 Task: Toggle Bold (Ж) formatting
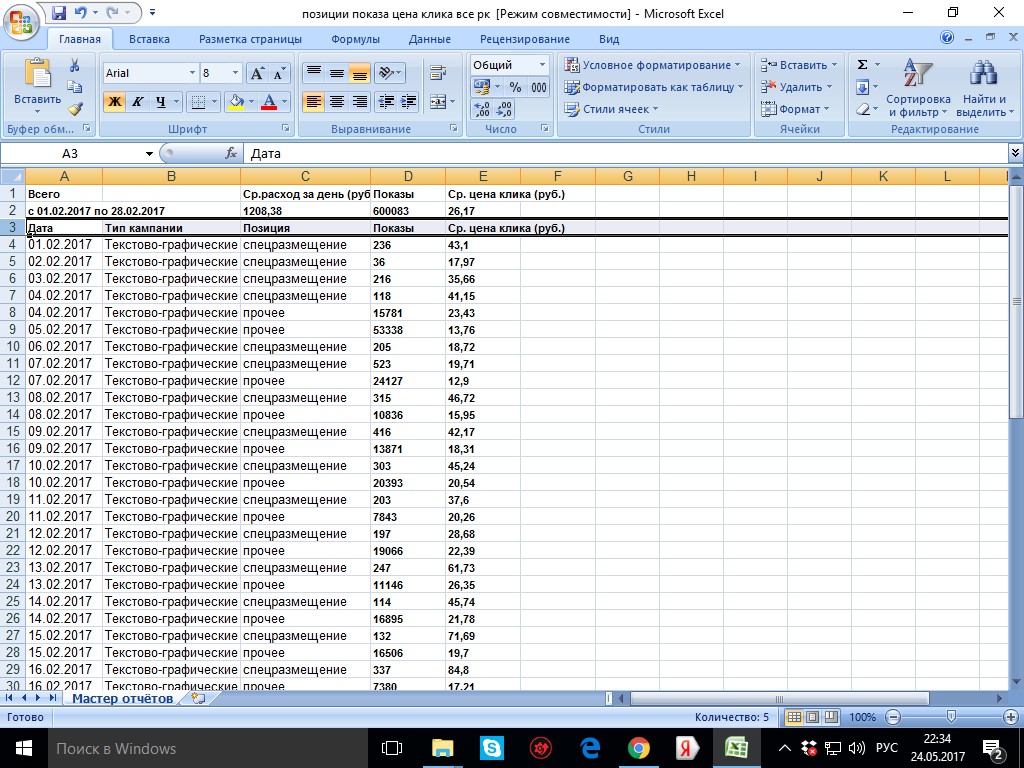tap(114, 102)
